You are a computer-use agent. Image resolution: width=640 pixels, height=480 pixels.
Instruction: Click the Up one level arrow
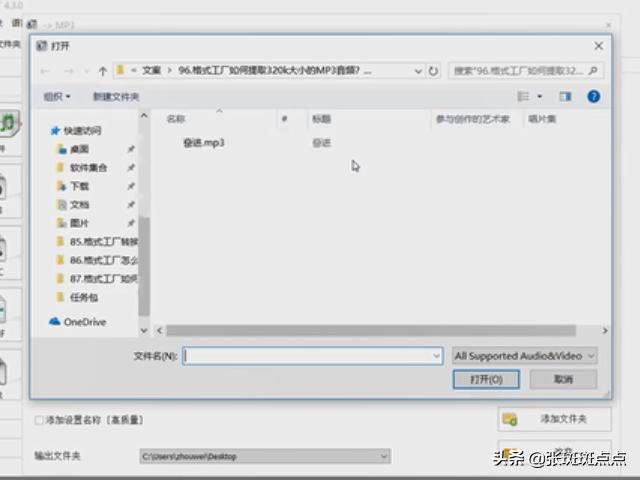[x=103, y=71]
